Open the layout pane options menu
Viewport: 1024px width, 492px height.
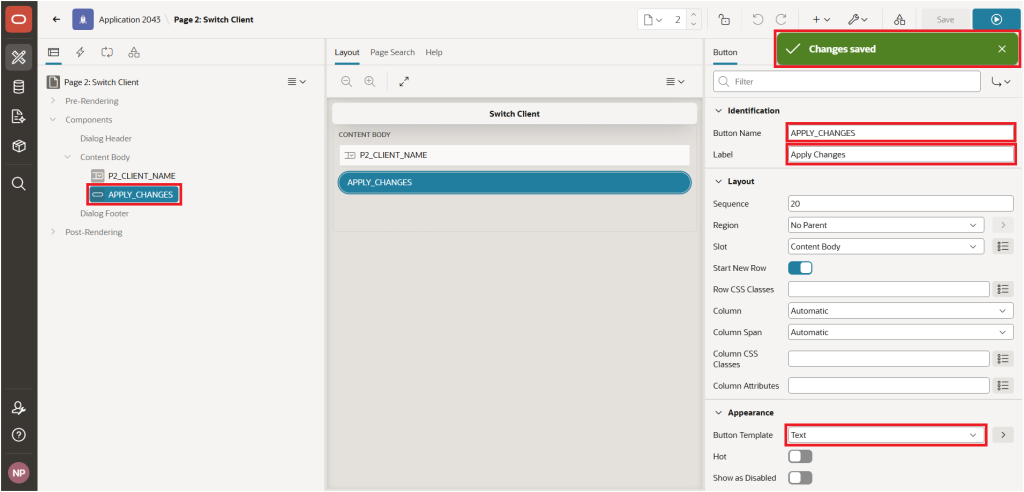click(675, 82)
